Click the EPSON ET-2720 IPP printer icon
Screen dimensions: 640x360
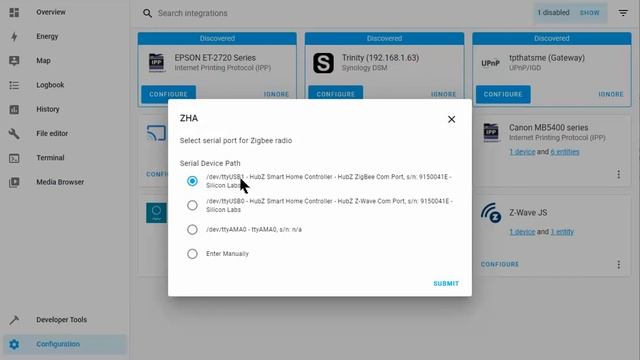(x=157, y=62)
